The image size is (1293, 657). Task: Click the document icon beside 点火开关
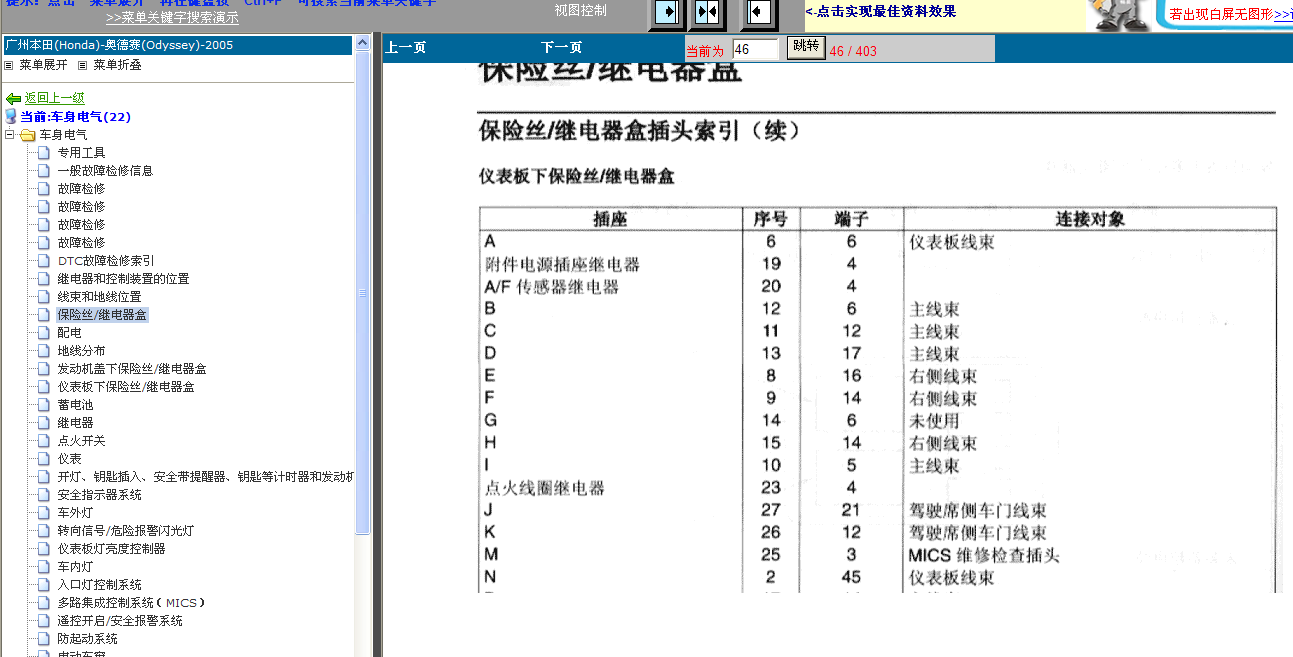coord(43,441)
